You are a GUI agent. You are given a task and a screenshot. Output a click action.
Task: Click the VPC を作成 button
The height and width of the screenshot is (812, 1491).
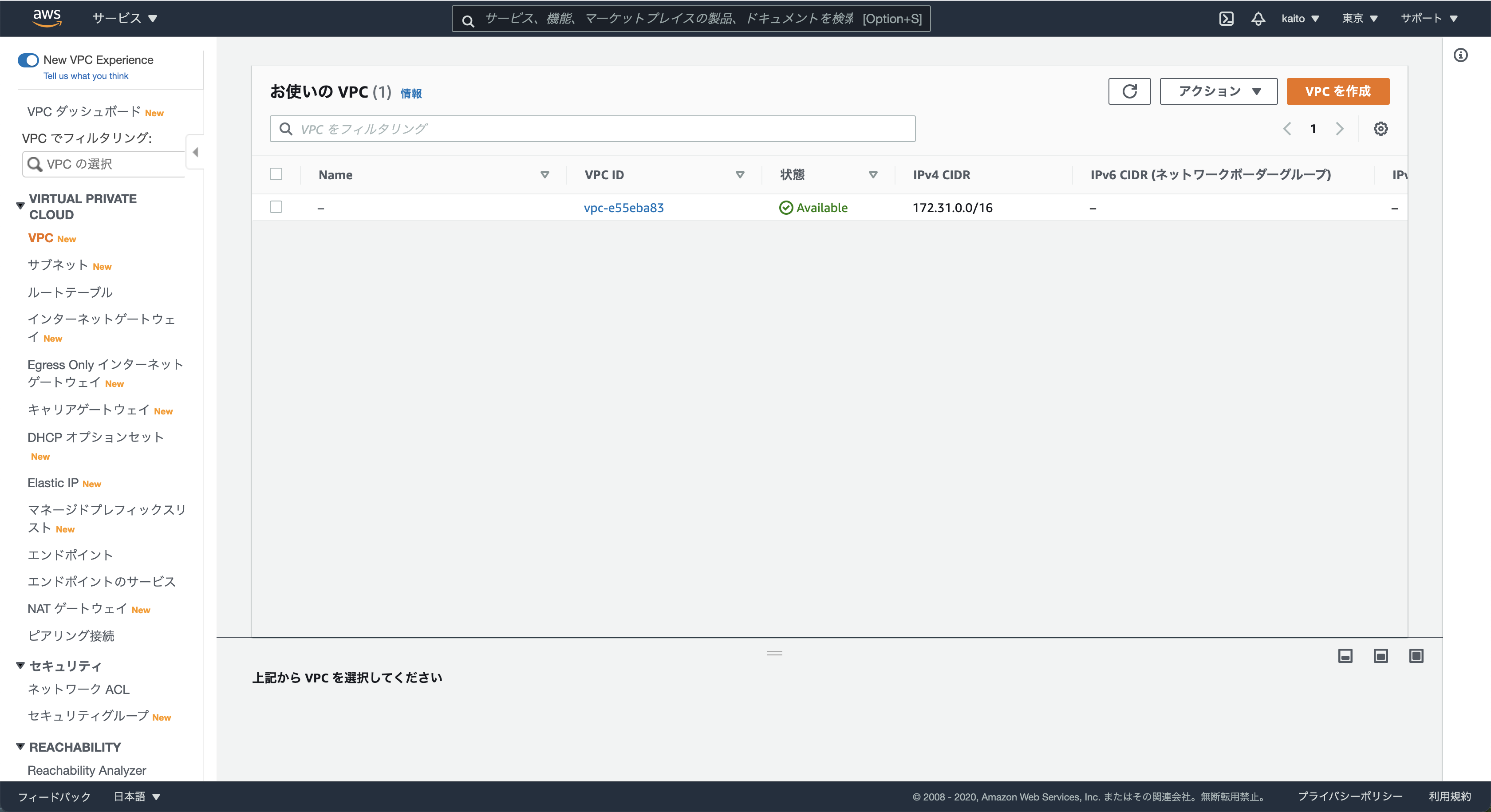[x=1337, y=91]
